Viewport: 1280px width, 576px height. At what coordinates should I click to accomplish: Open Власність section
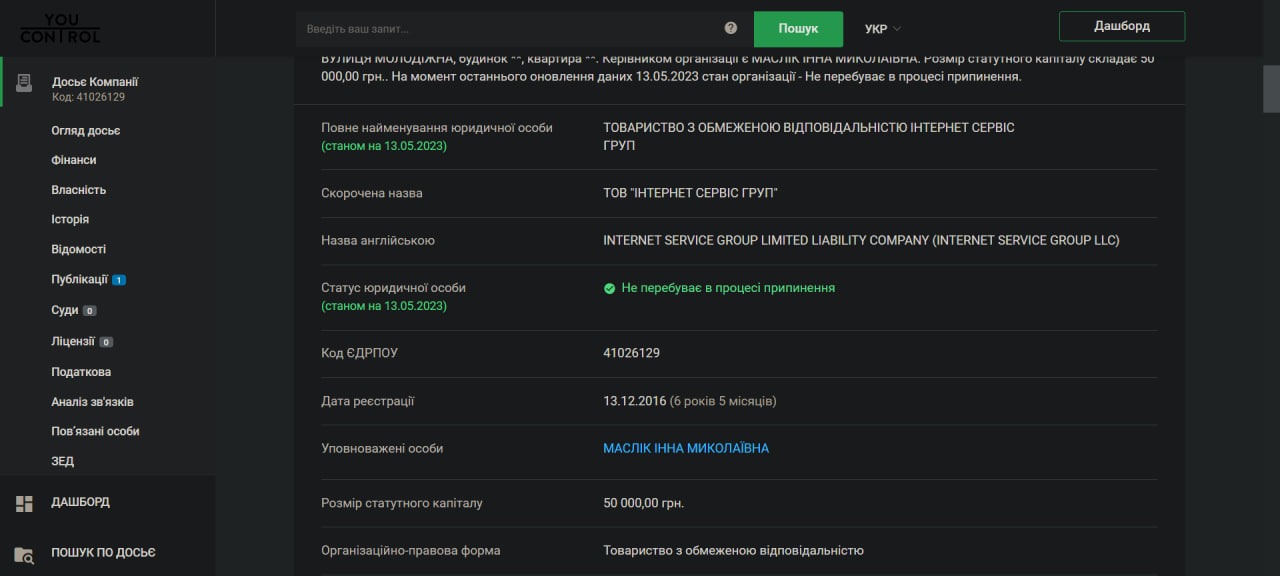[79, 190]
